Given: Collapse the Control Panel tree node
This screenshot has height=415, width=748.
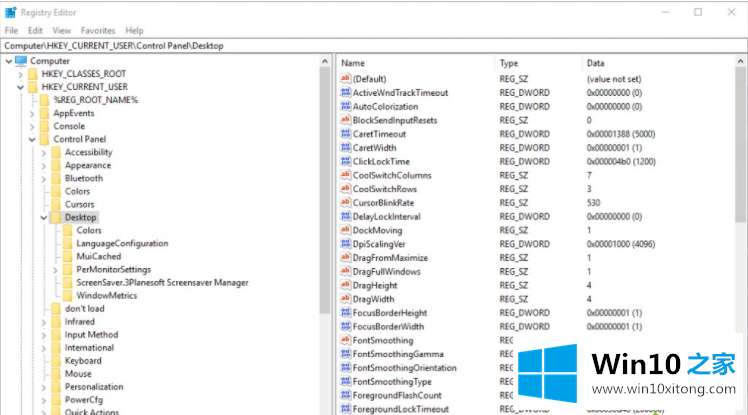Looking at the screenshot, I should click(32, 139).
